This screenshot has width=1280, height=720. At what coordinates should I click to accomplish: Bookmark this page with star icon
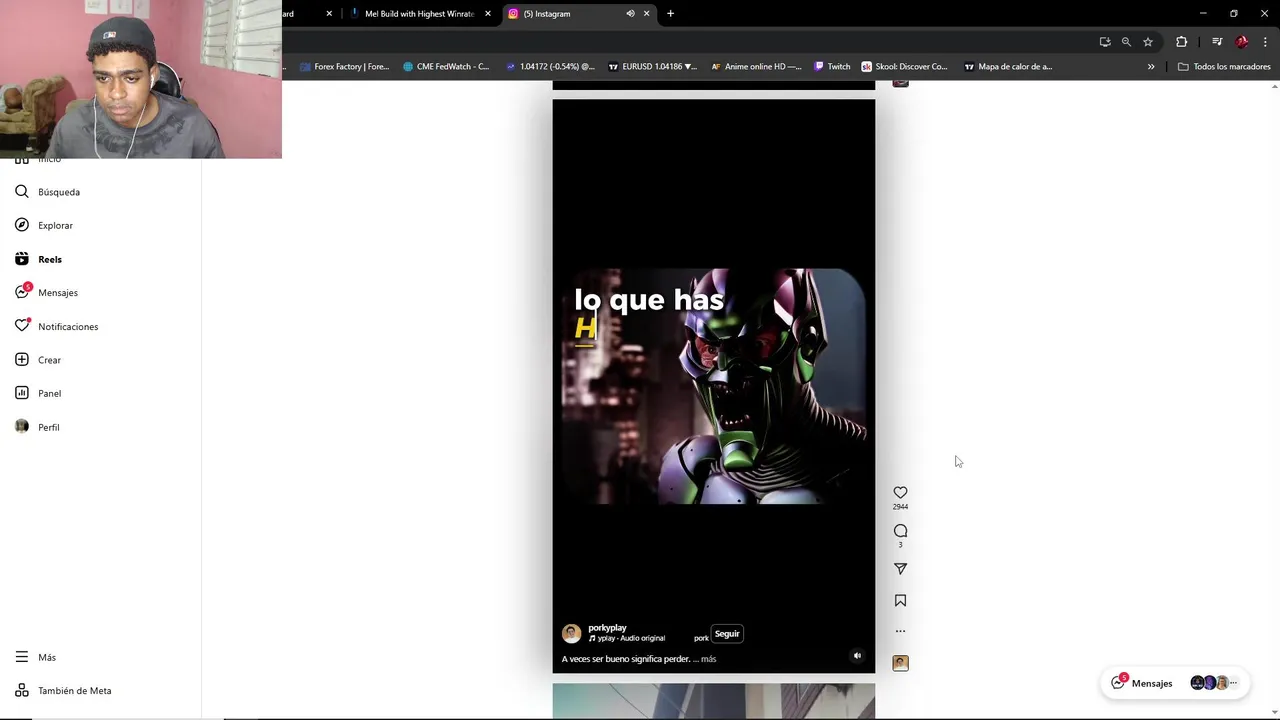1148,42
